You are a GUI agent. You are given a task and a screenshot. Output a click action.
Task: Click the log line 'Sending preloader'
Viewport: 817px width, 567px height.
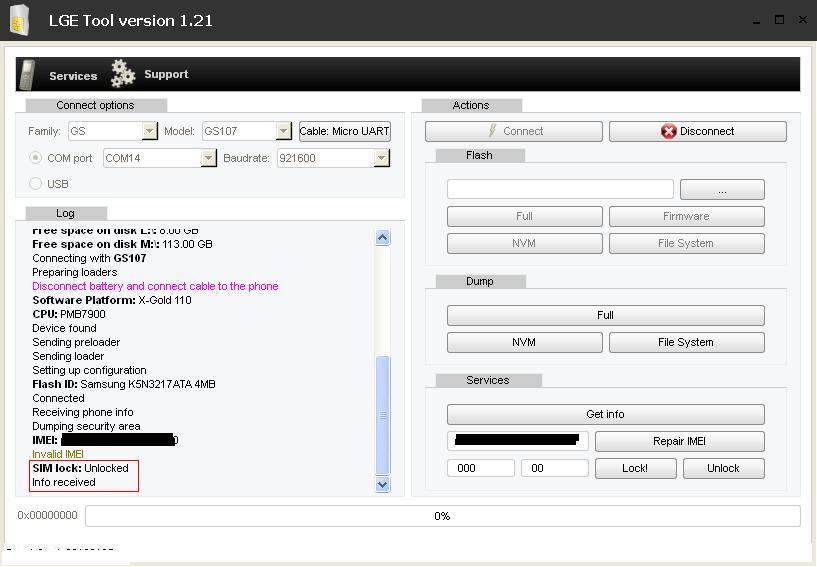[x=76, y=342]
